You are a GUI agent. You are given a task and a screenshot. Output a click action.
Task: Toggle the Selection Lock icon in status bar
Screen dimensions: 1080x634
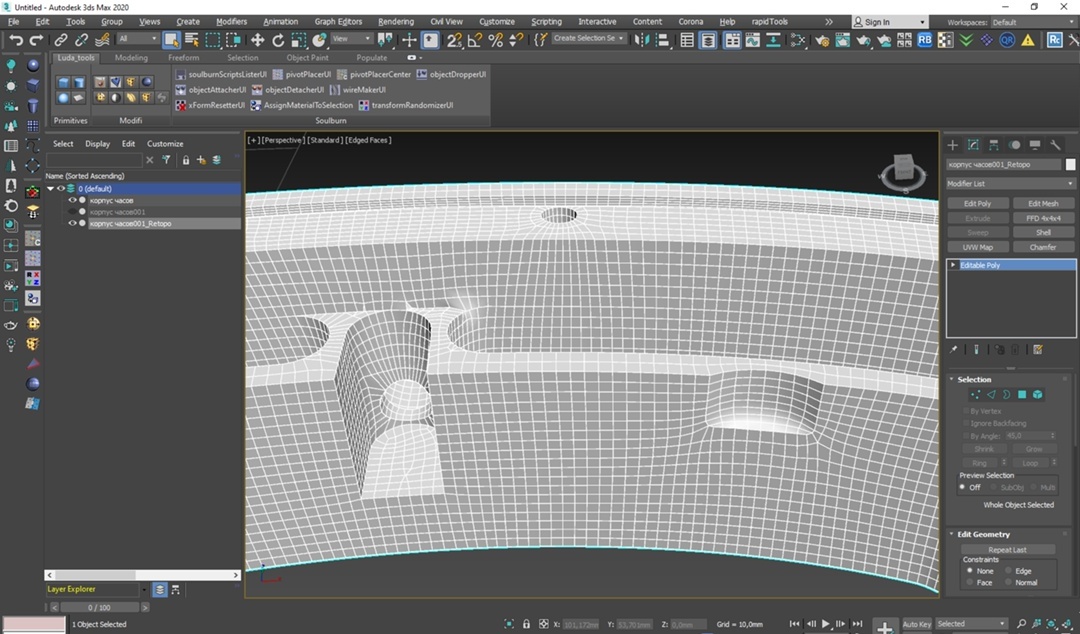(x=526, y=624)
